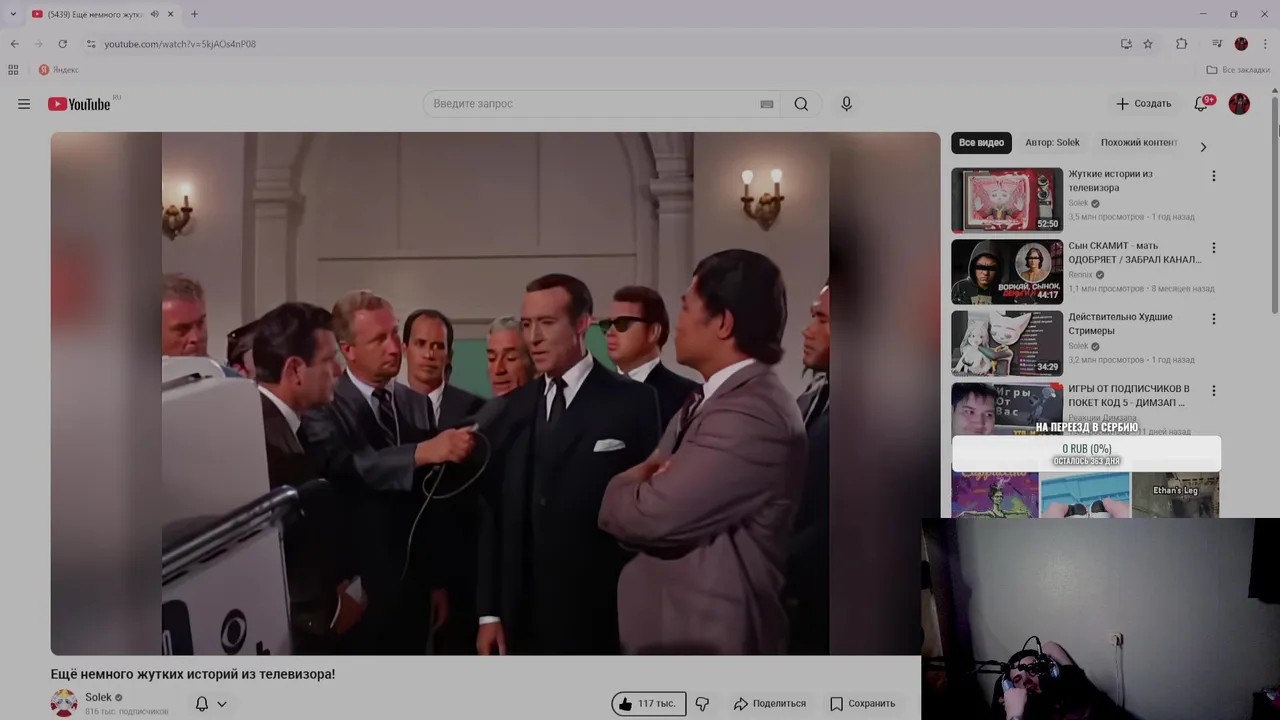Click the main video player
1280x720 pixels.
click(495, 393)
